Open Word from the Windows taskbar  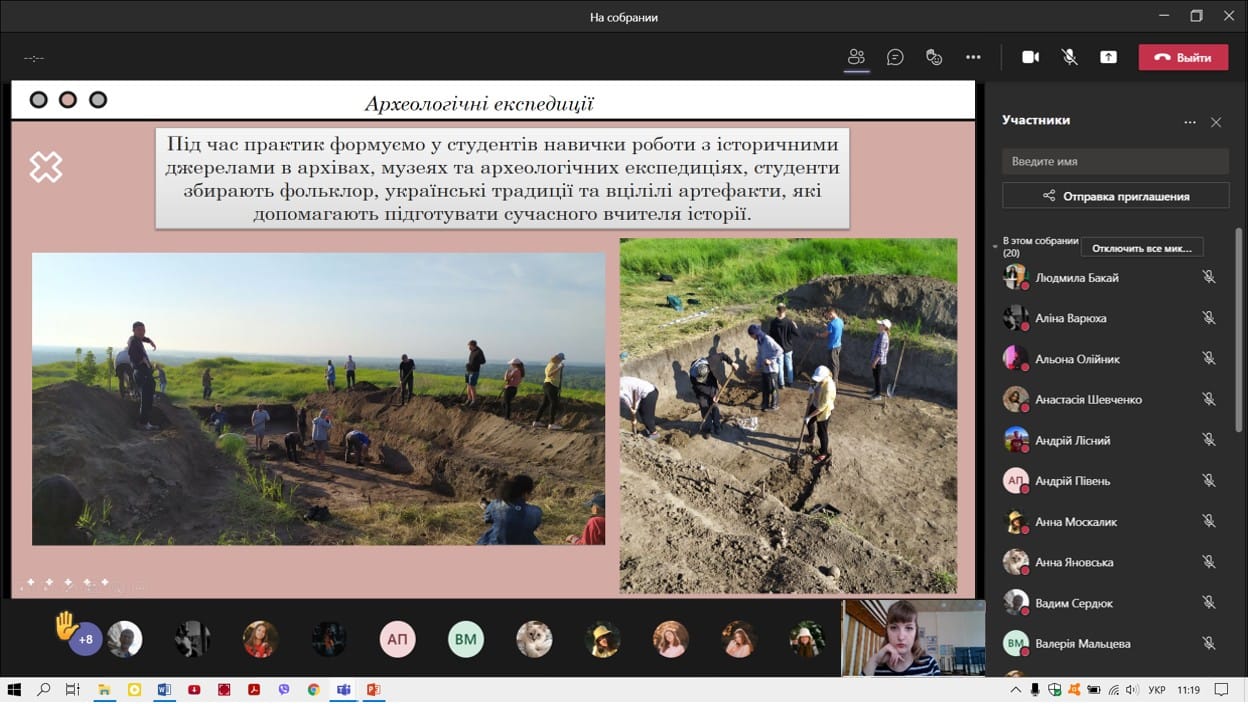pyautogui.click(x=164, y=690)
